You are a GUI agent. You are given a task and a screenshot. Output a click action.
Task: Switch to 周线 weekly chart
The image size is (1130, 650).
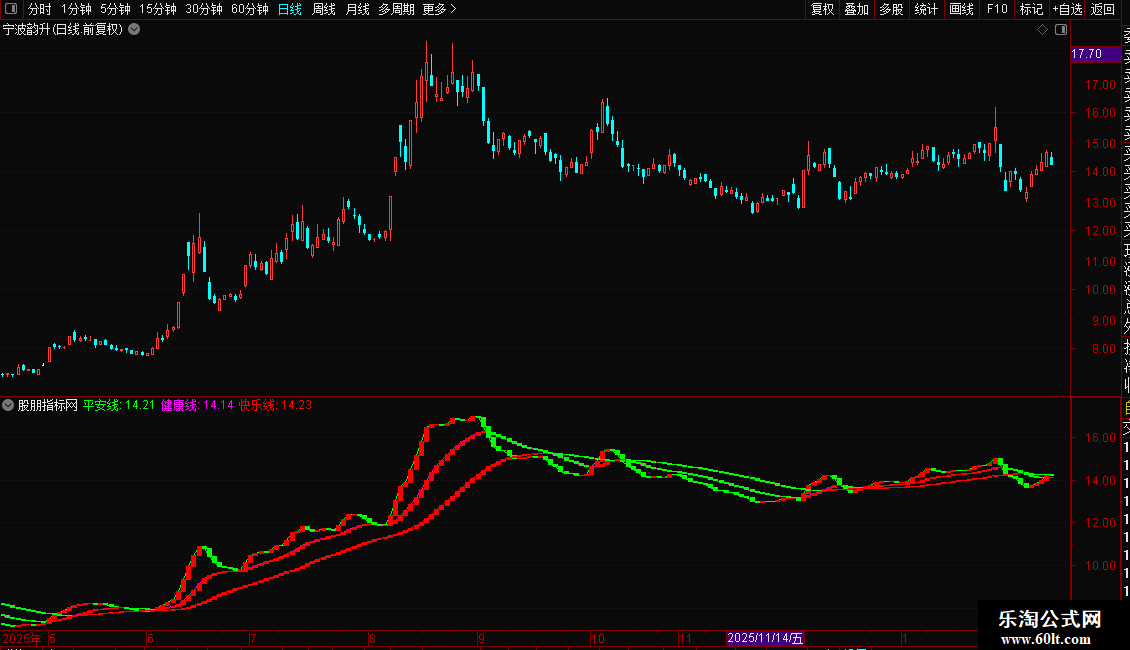pyautogui.click(x=324, y=9)
